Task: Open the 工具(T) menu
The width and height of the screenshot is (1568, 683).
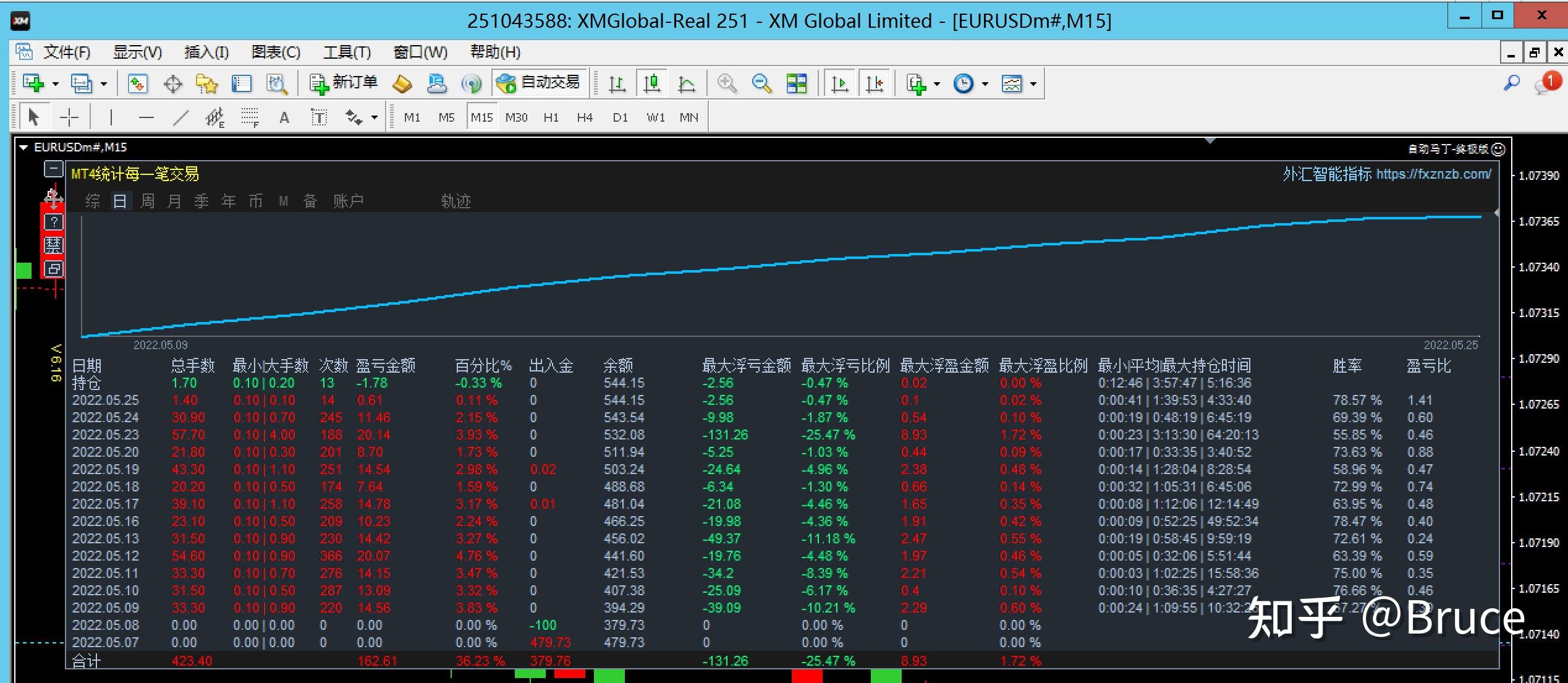Action: (x=347, y=52)
